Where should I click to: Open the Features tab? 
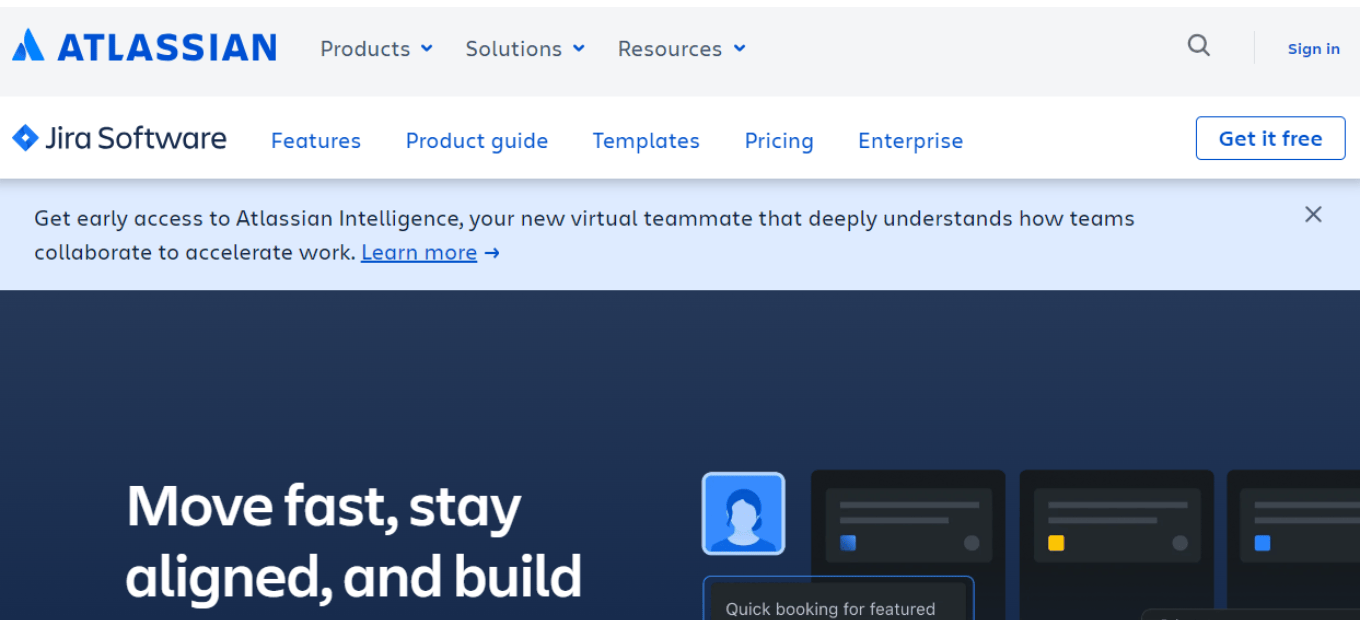click(316, 141)
